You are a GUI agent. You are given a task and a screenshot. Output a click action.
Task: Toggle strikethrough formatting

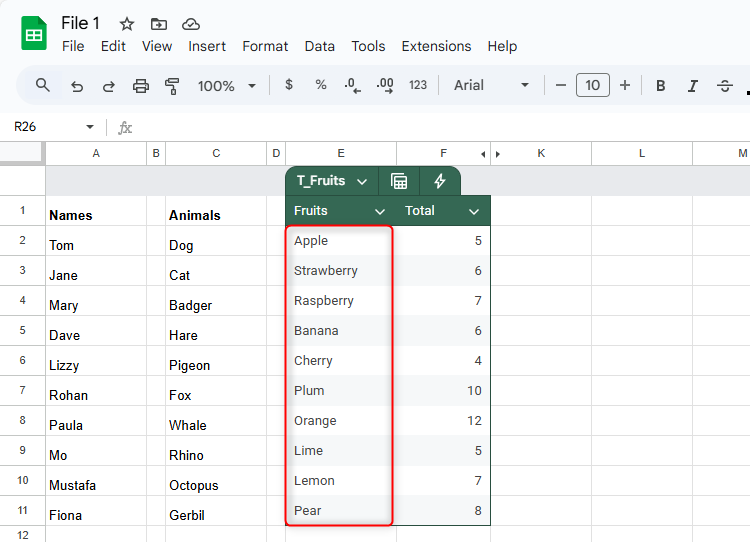[725, 86]
